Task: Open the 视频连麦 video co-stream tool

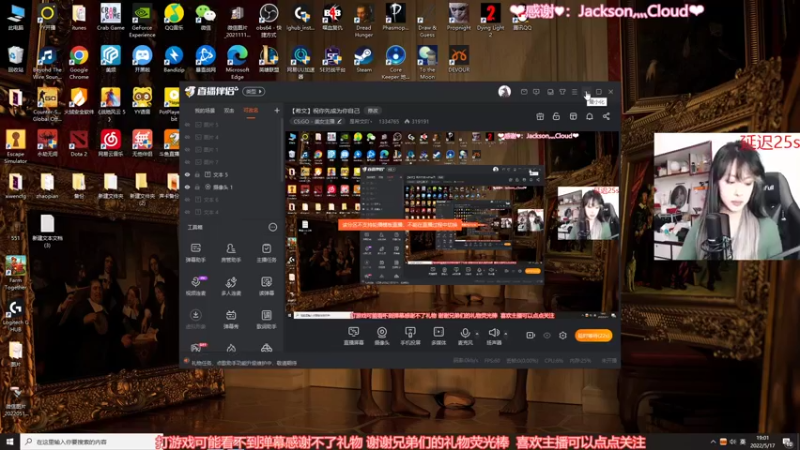Action: tap(195, 286)
